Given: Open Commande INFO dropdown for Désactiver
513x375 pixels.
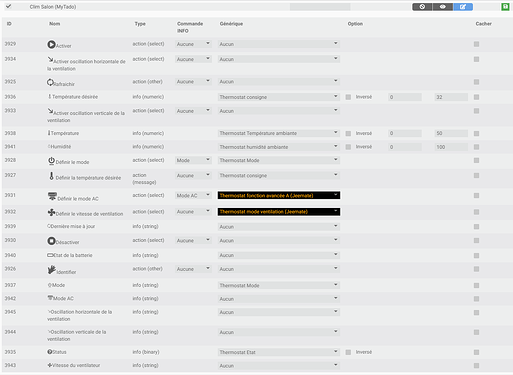Looking at the screenshot, I should tap(193, 240).
